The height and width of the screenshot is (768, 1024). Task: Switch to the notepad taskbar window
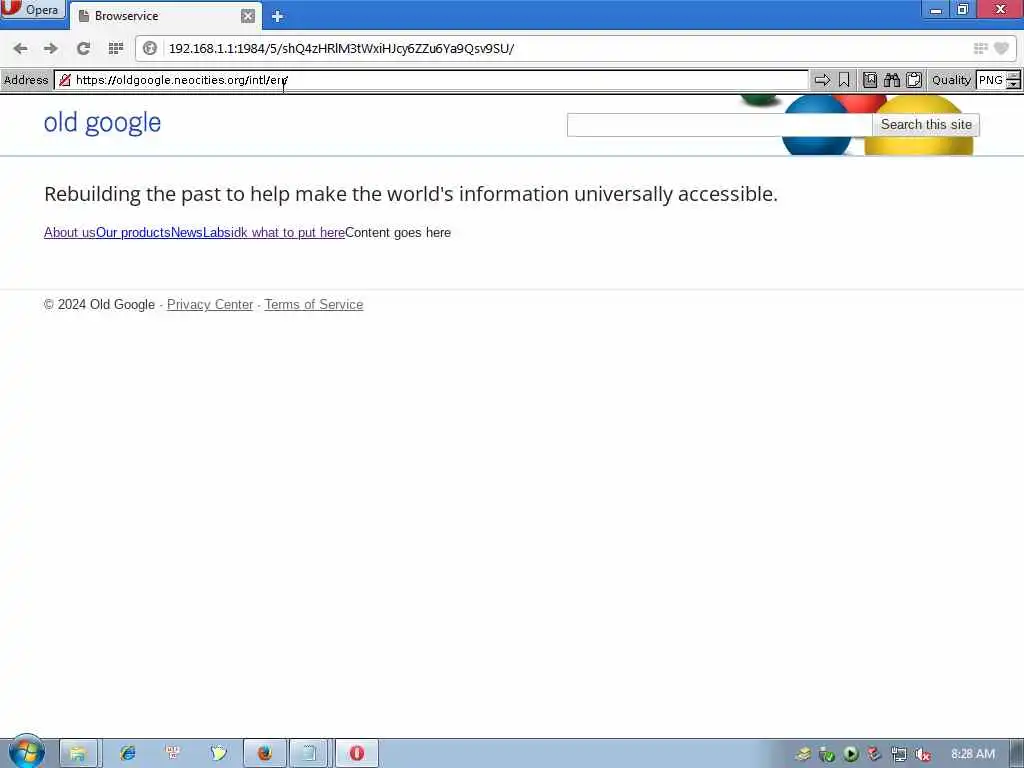[x=310, y=754]
